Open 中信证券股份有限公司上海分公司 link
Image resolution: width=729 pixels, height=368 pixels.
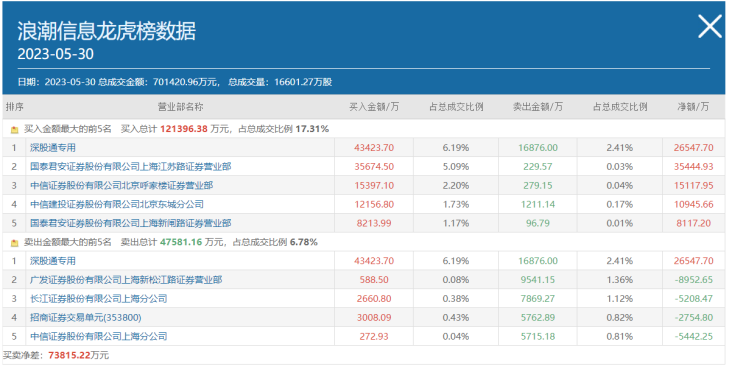click(99, 336)
